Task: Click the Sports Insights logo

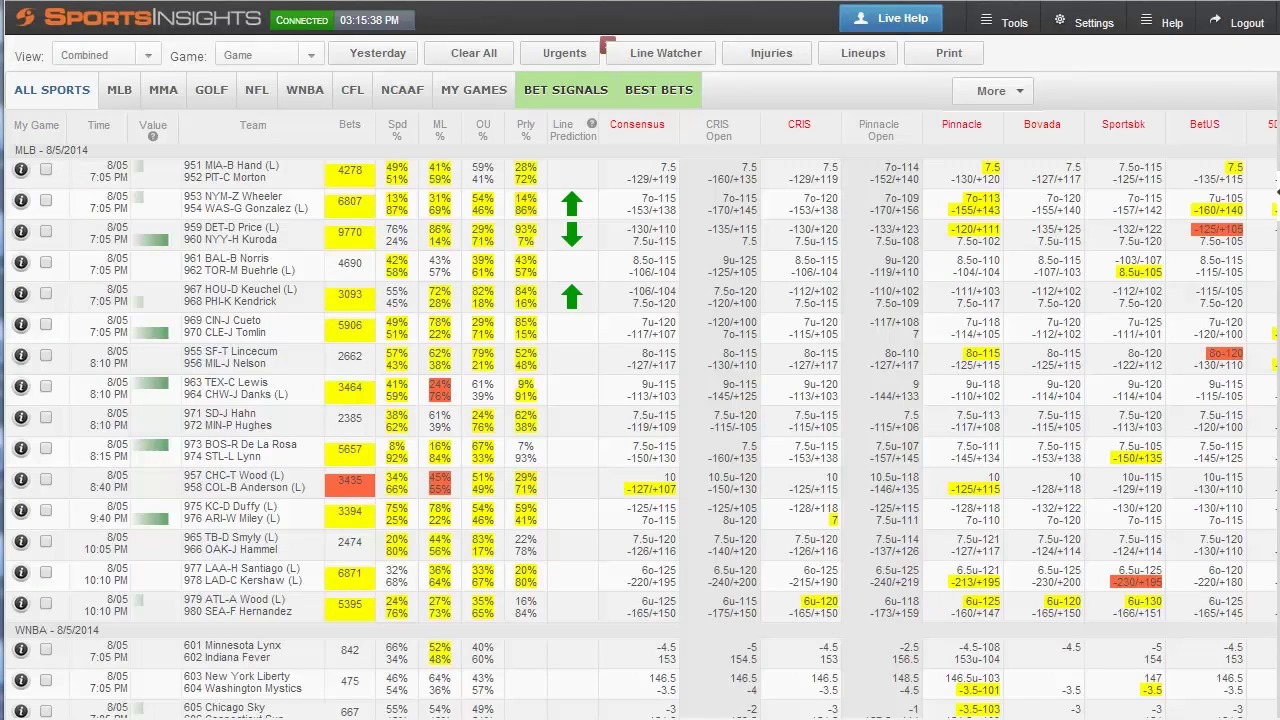Action: 138,18
